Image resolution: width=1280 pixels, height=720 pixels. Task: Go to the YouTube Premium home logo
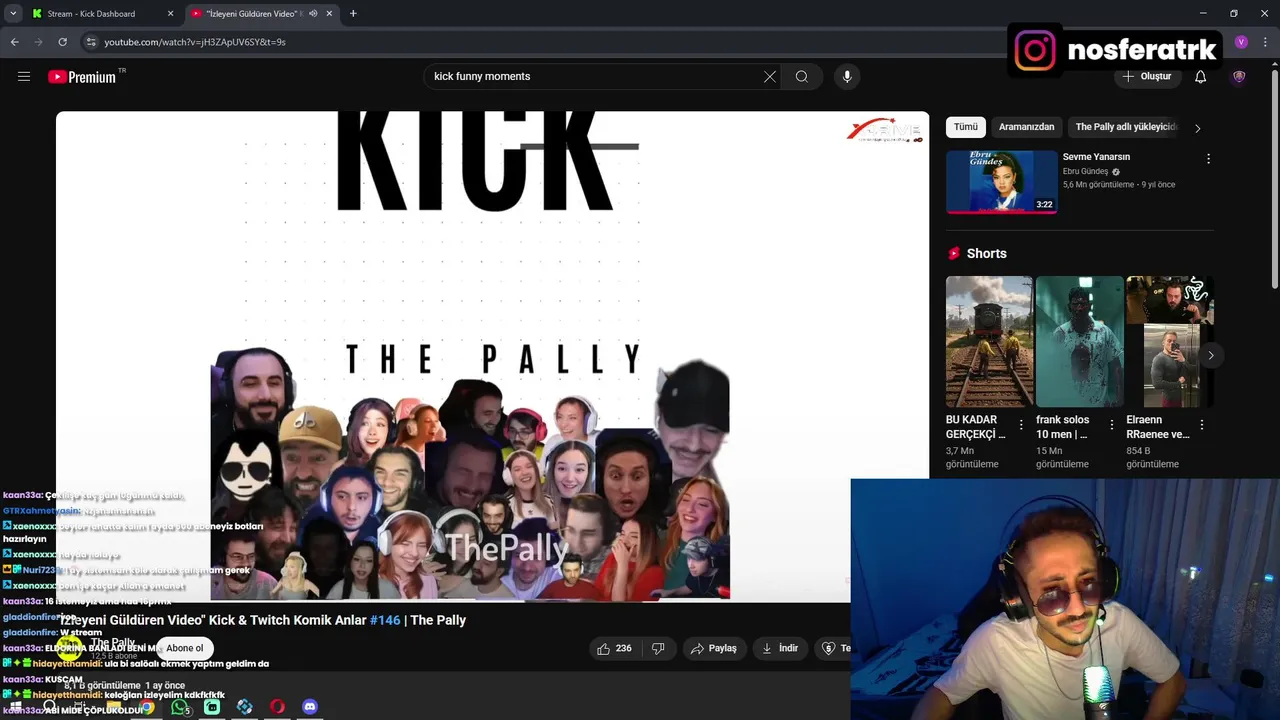pyautogui.click(x=82, y=77)
